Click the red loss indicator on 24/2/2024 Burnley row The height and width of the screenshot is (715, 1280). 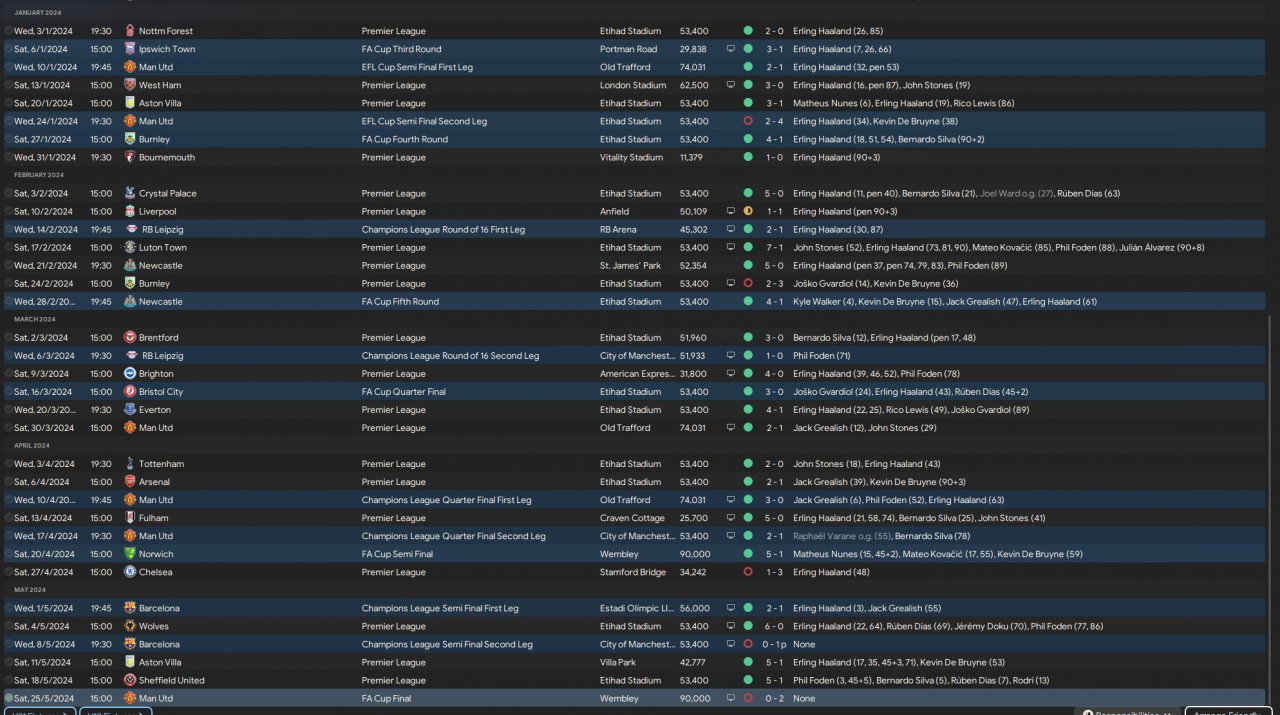(748, 283)
